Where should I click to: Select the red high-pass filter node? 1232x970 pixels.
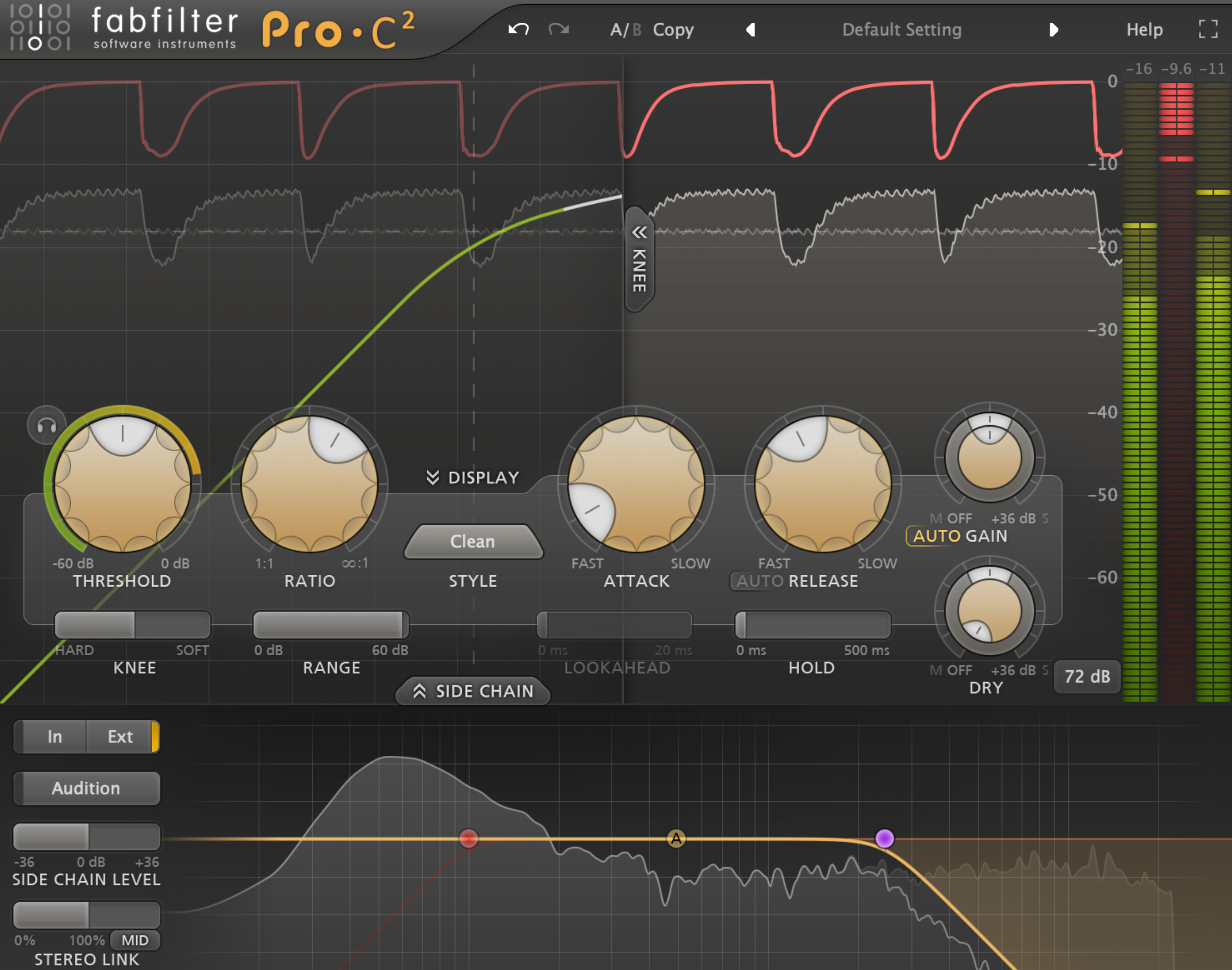(468, 838)
